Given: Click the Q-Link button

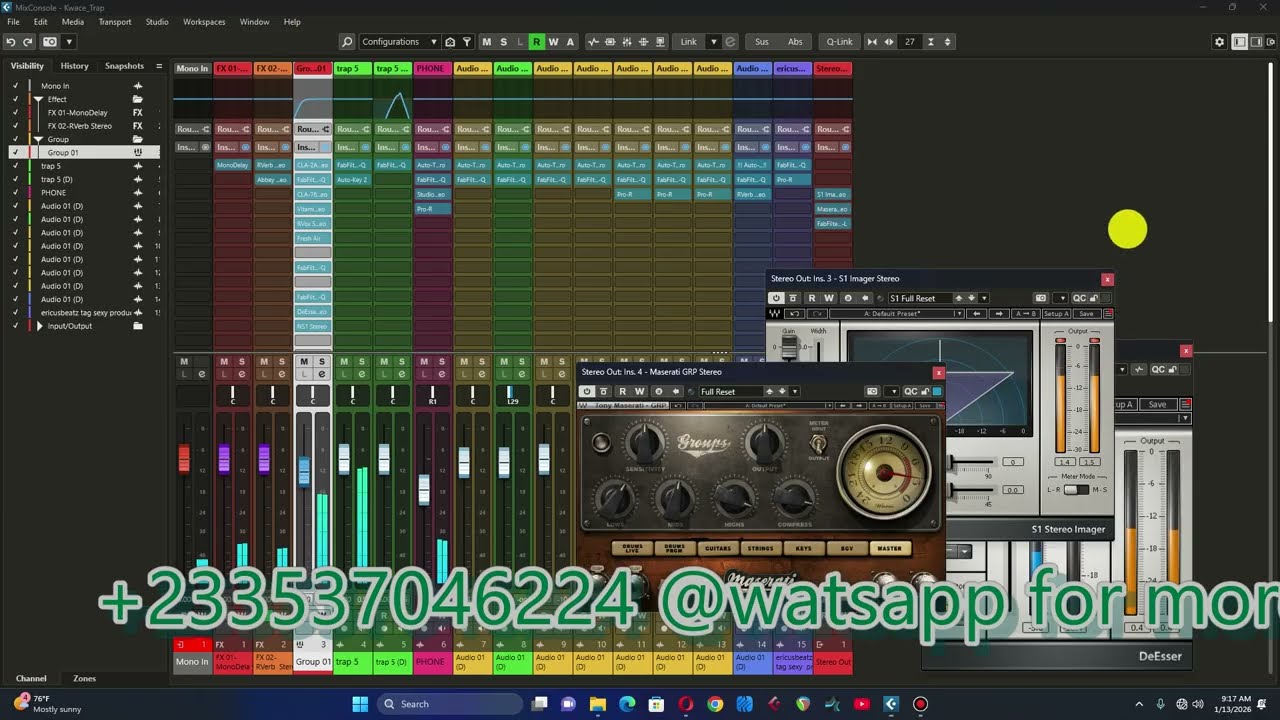Looking at the screenshot, I should pyautogui.click(x=839, y=42).
